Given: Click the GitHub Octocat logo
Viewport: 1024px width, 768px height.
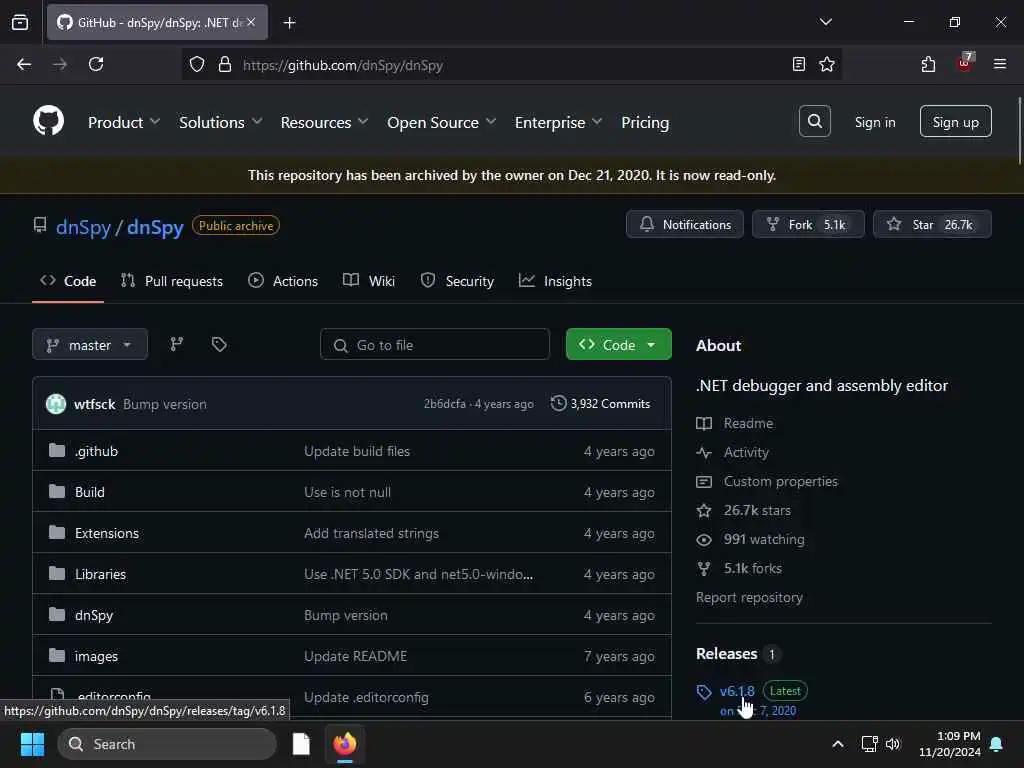Looking at the screenshot, I should pos(48,121).
